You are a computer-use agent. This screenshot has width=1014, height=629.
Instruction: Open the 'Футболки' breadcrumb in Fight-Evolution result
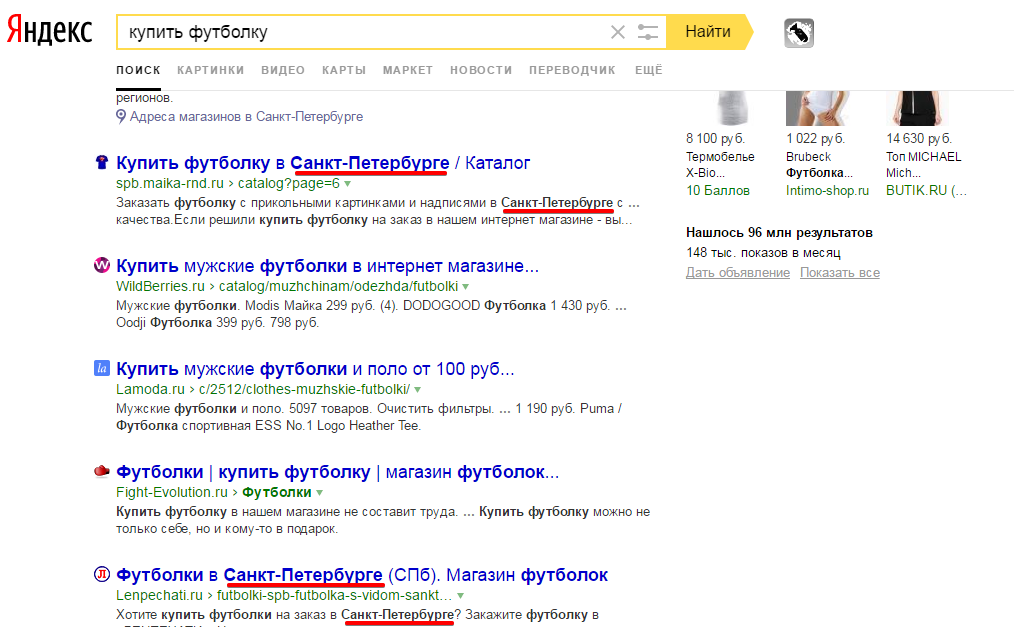(x=277, y=492)
